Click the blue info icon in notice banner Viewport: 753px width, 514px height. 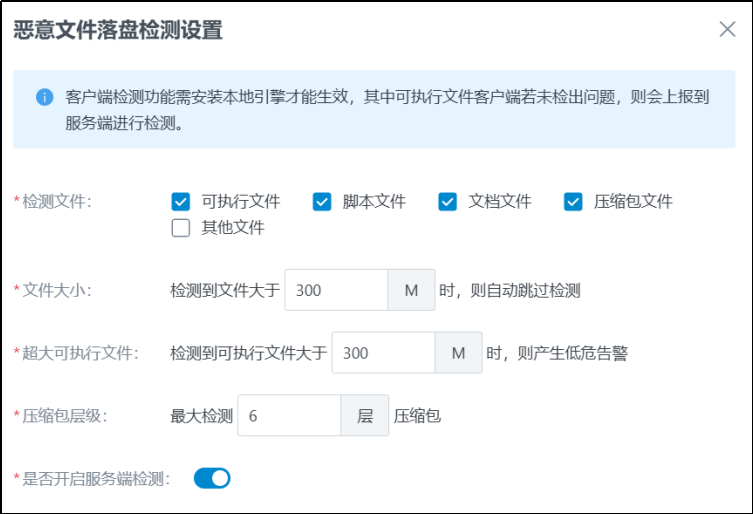tap(44, 97)
